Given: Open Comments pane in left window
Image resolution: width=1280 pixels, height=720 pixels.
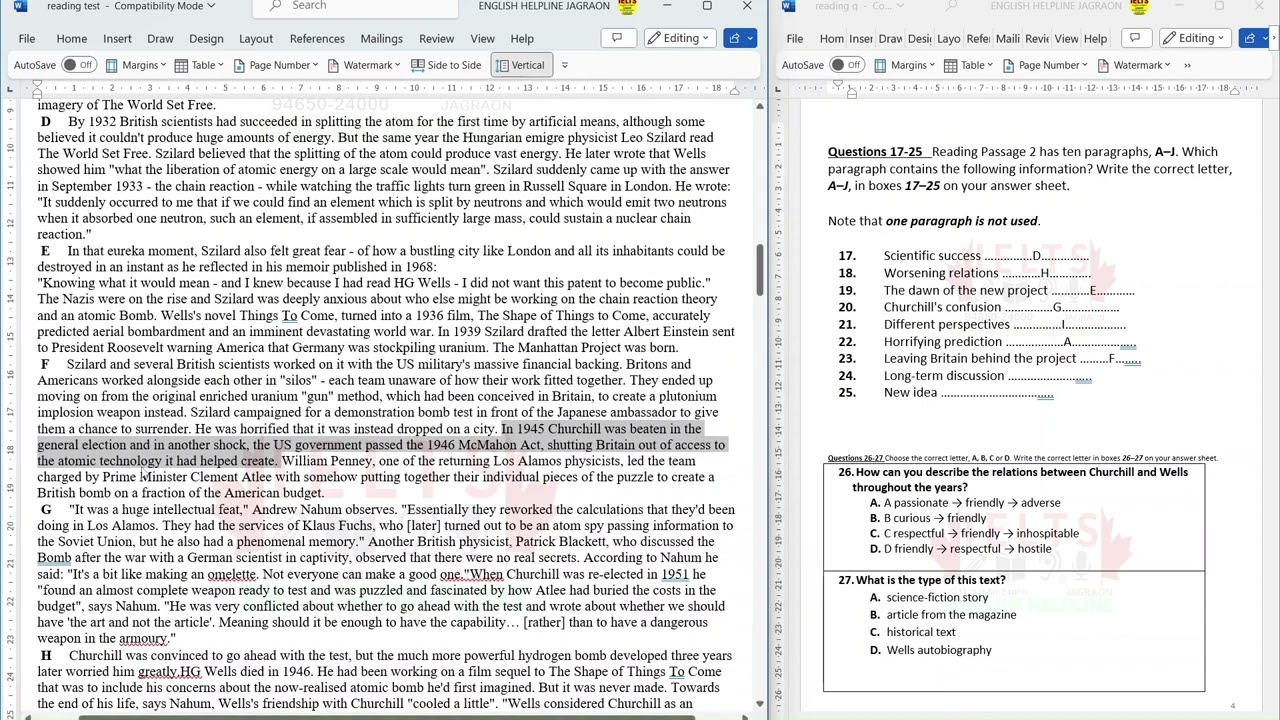Looking at the screenshot, I should [617, 38].
